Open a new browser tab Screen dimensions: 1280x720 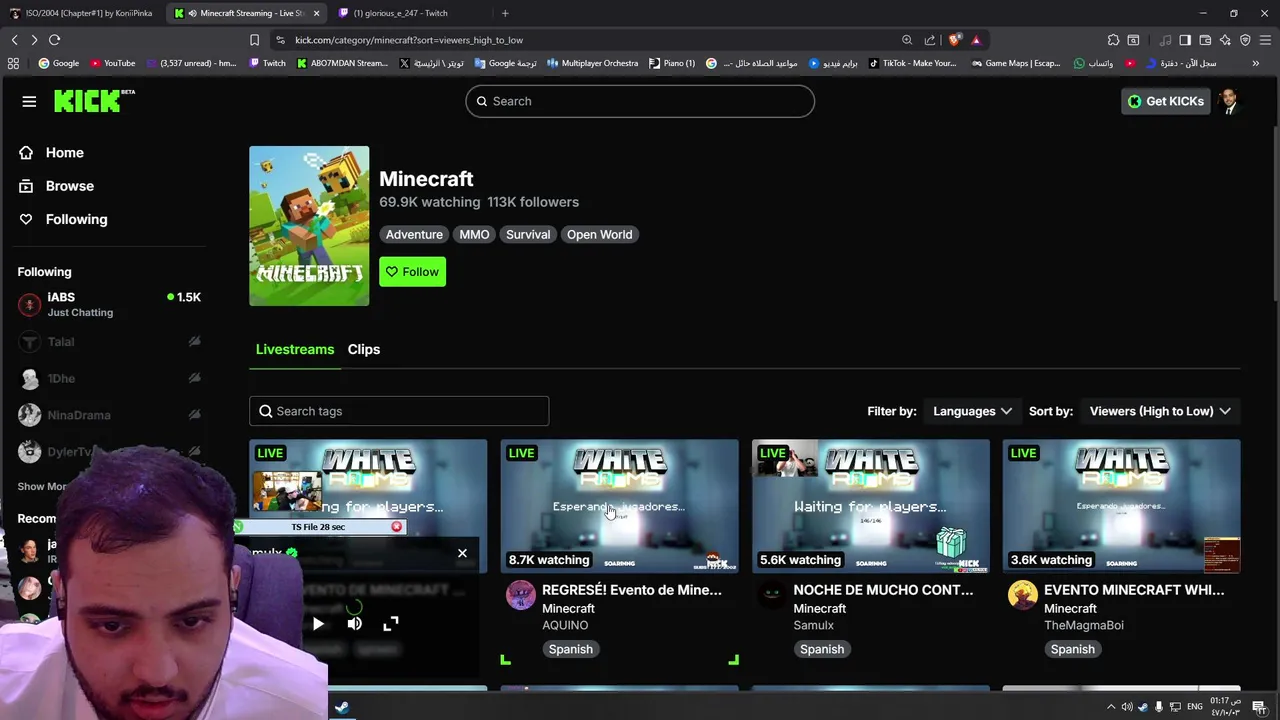(x=505, y=13)
